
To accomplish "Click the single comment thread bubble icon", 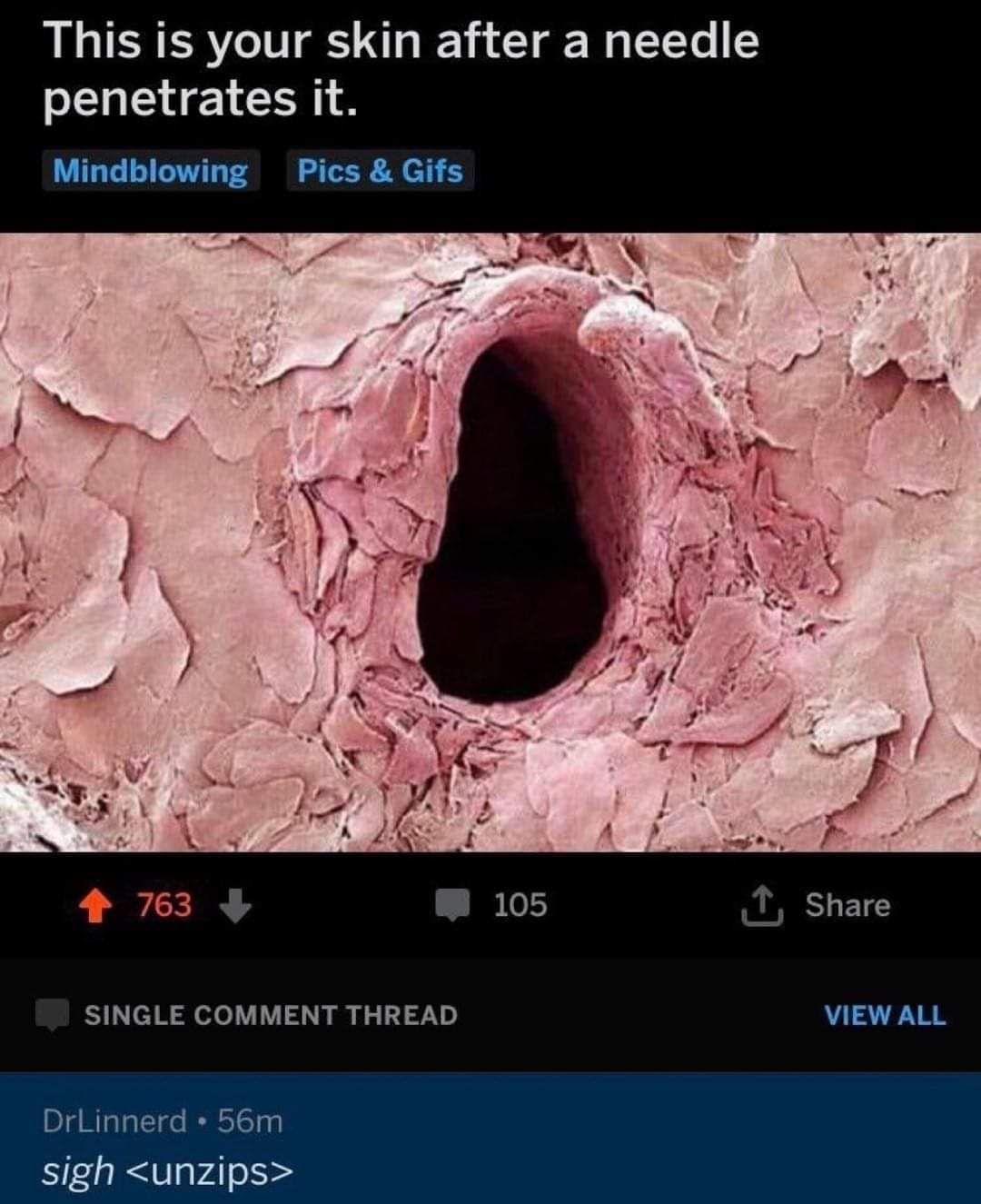I will click(53, 1015).
